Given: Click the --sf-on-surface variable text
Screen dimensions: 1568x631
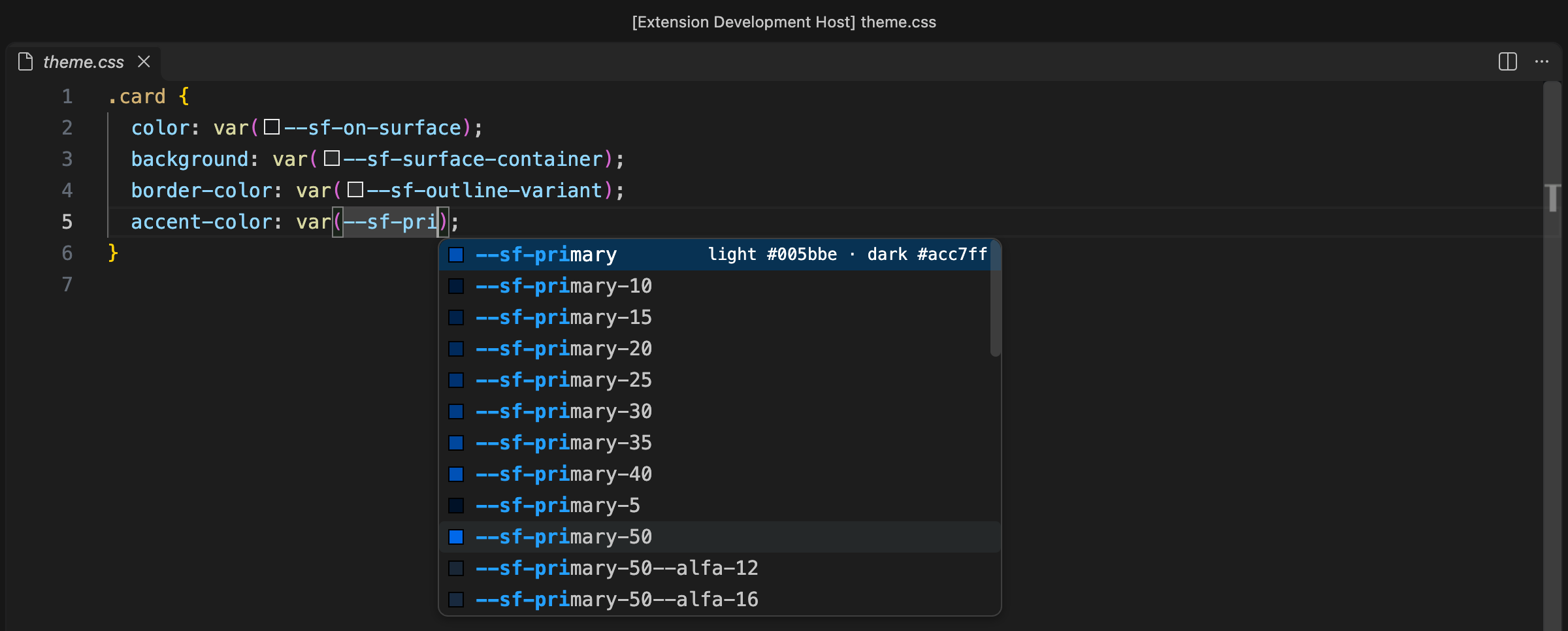Looking at the screenshot, I should [x=372, y=128].
